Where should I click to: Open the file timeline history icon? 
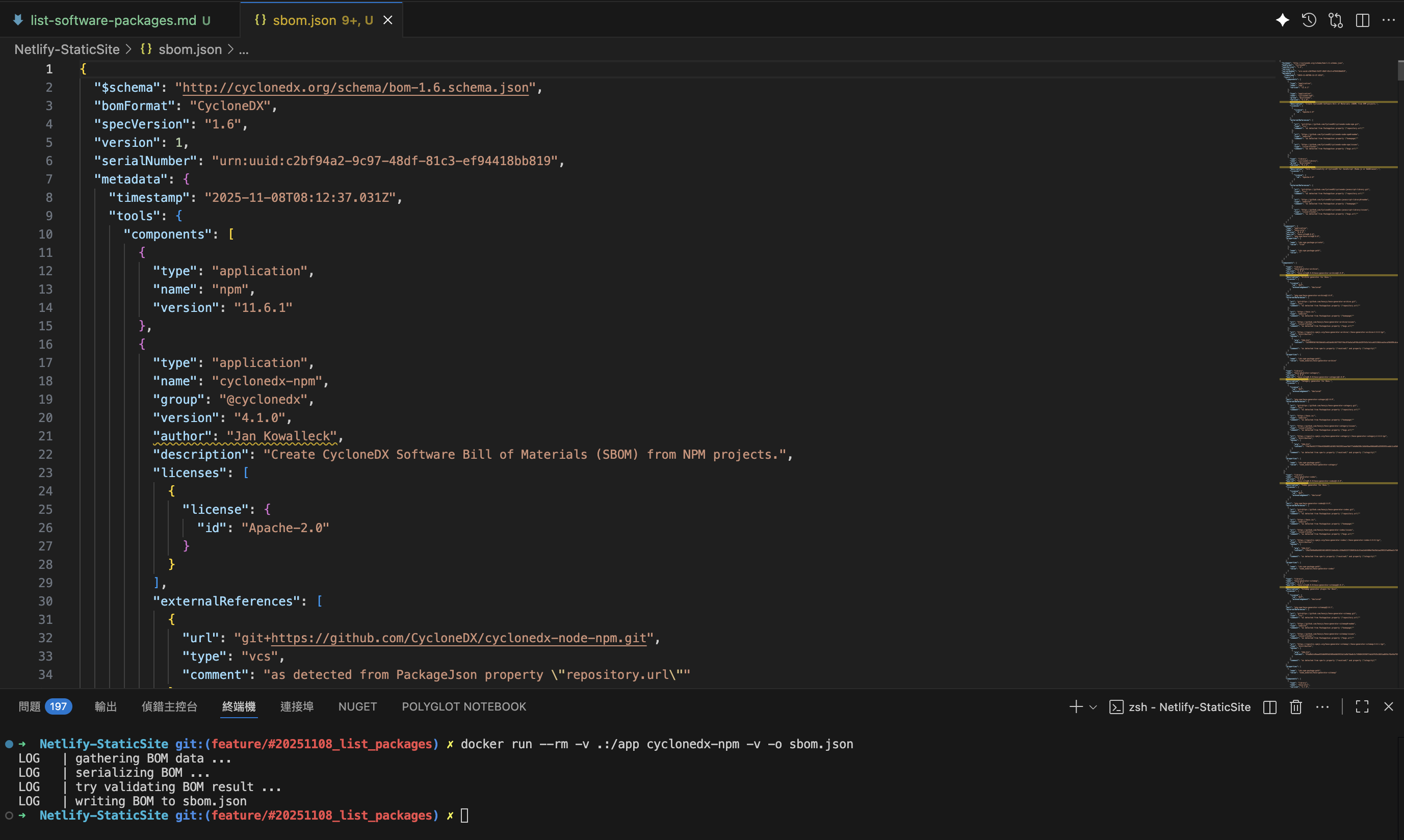pos(1309,20)
